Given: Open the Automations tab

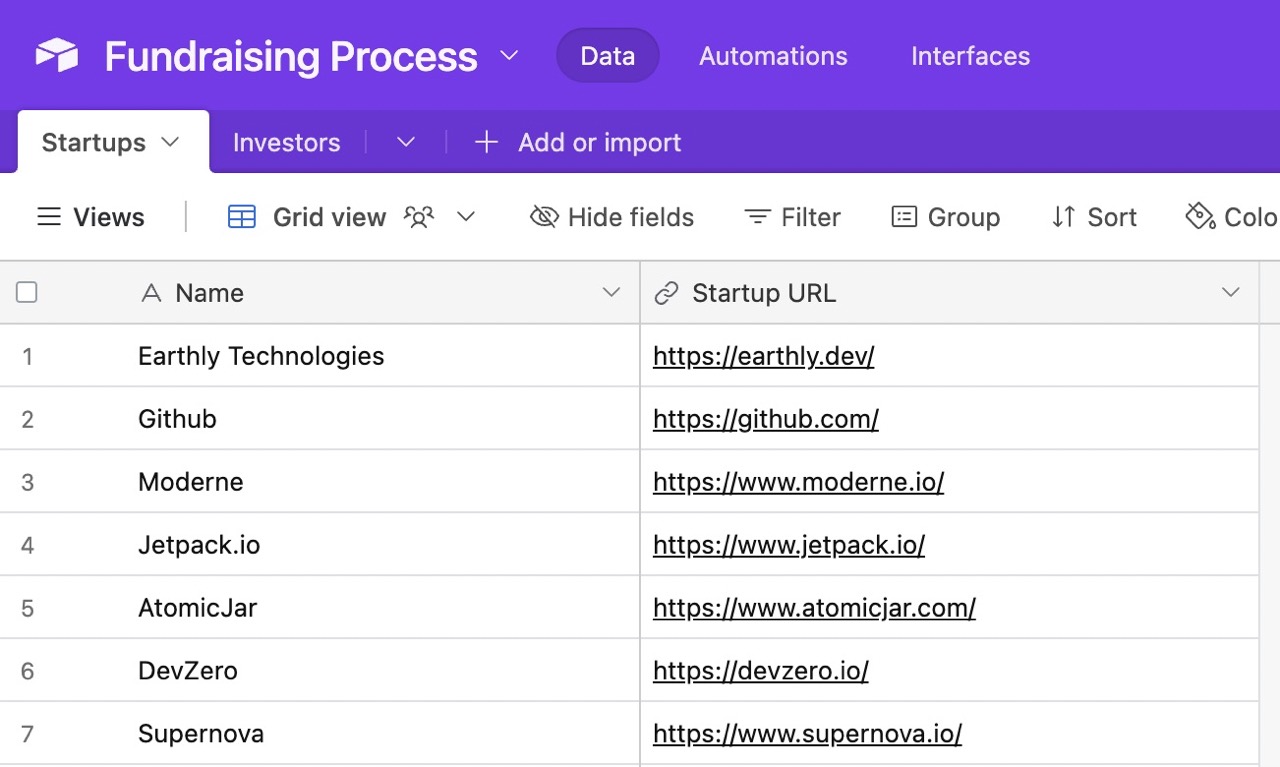Looking at the screenshot, I should click(773, 56).
